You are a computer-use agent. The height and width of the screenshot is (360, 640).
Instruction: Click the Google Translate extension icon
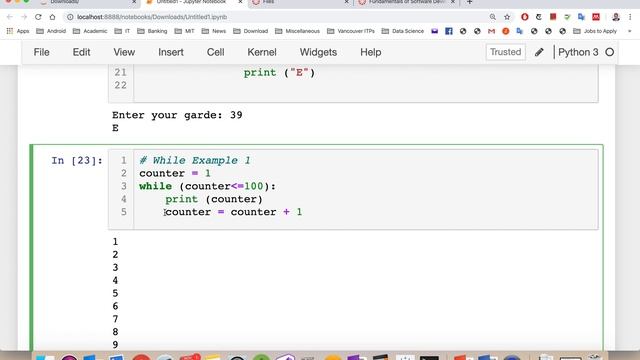(x=581, y=17)
